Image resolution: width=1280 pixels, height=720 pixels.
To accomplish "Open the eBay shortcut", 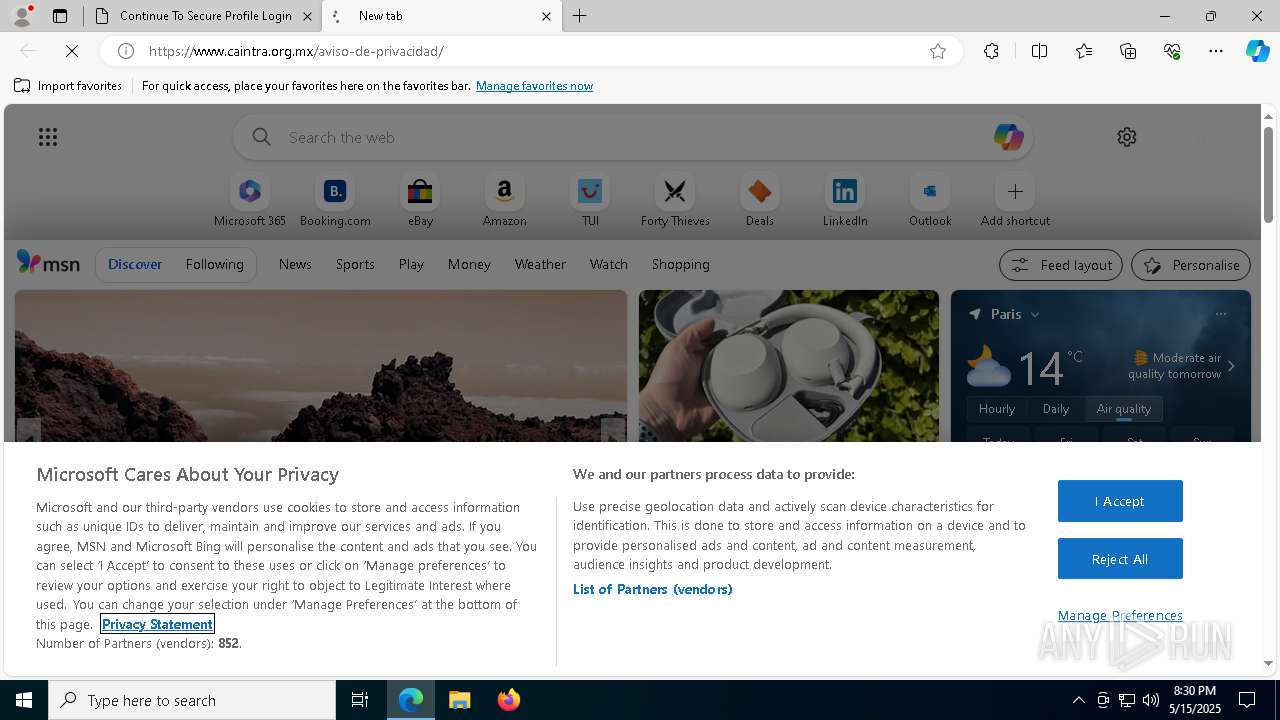I will pos(420,201).
